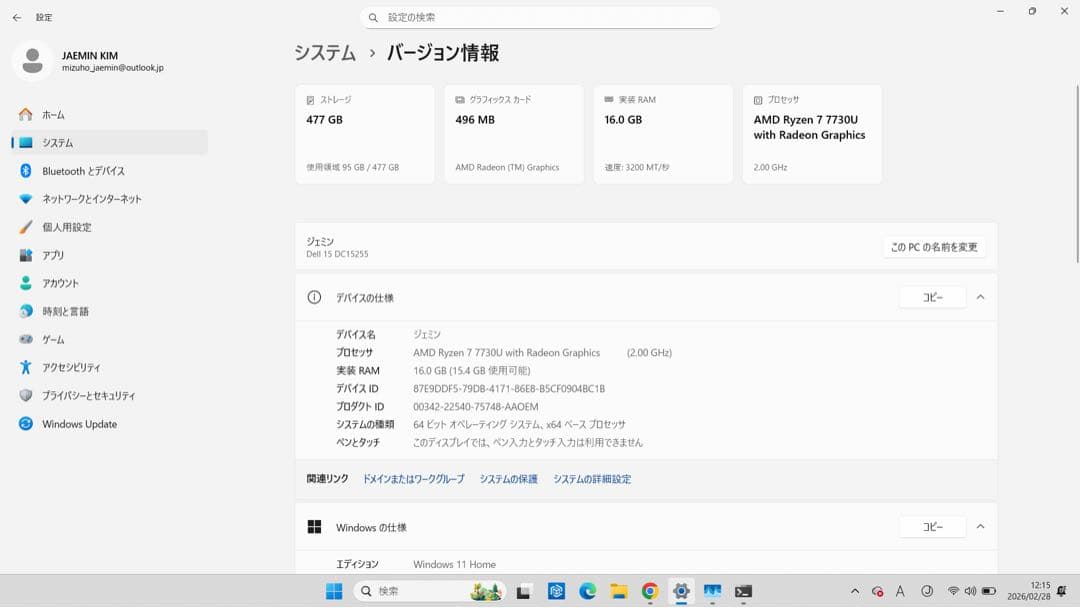
Task: Open システムの保護 link
Action: pyautogui.click(x=508, y=479)
